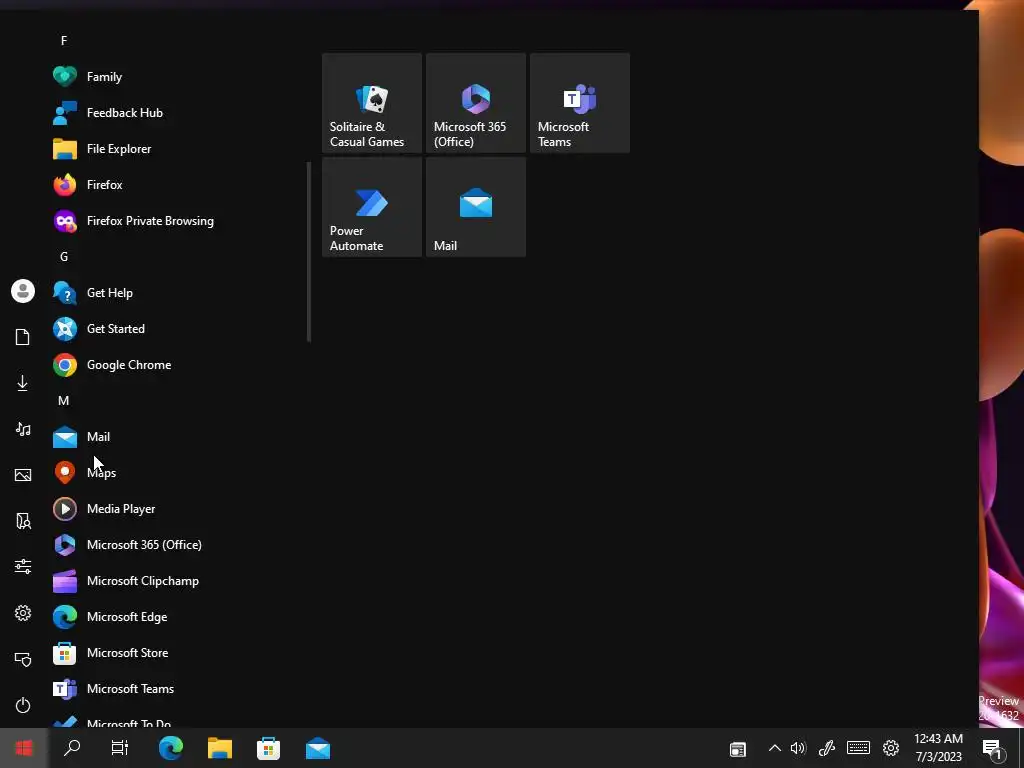Open File Explorer from taskbar
Viewport: 1024px width, 768px height.
220,748
